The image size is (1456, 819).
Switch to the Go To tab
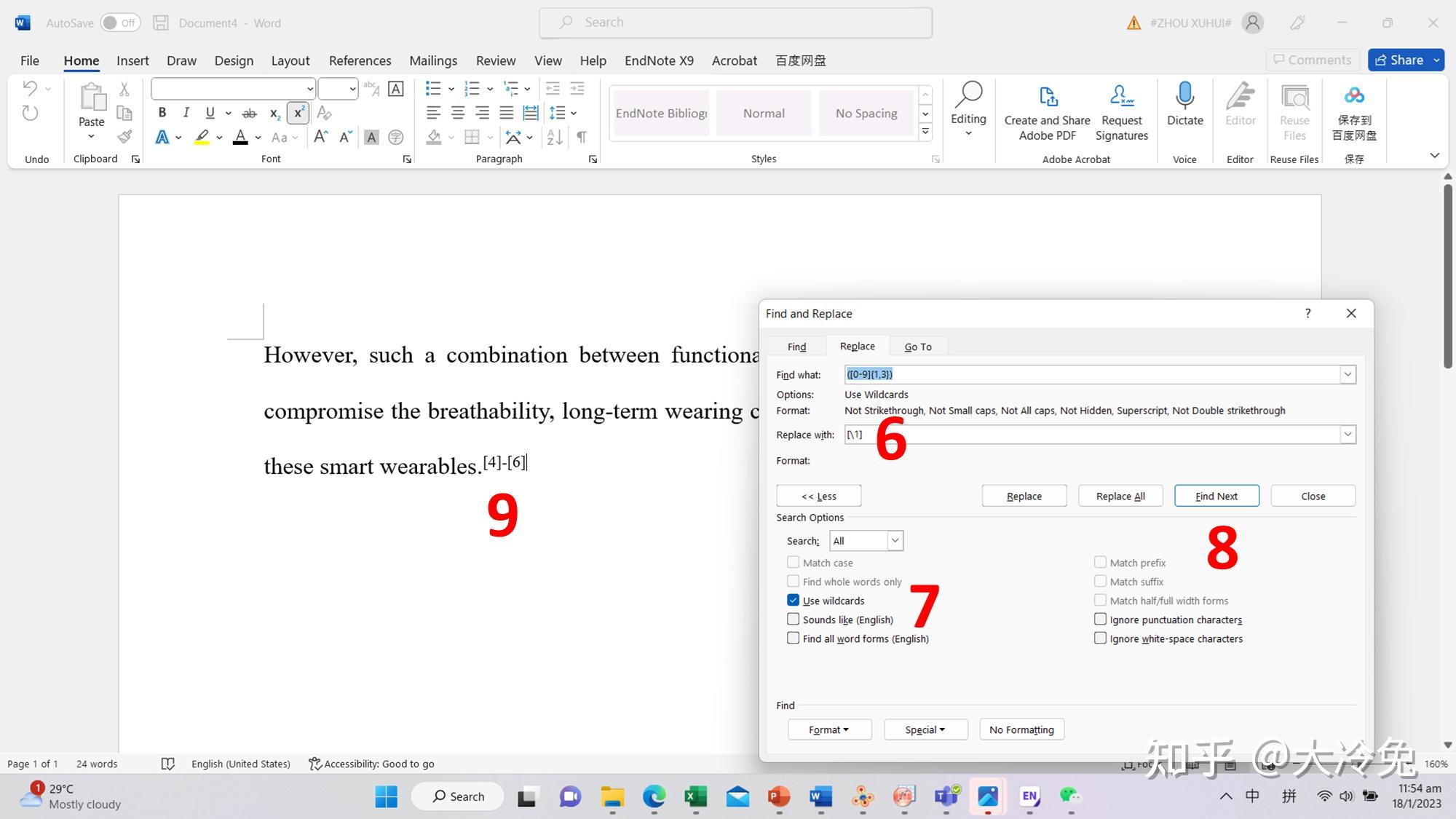click(917, 347)
